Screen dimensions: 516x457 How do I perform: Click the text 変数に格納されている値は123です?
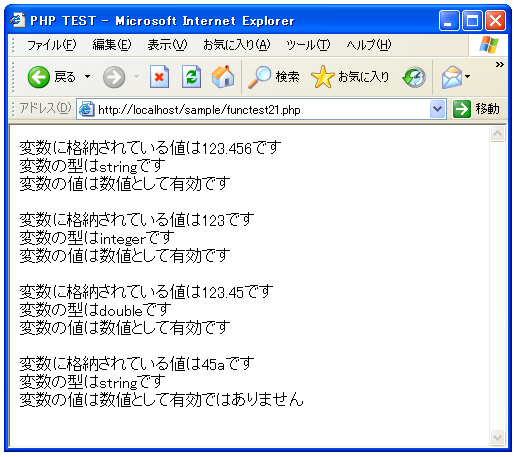[137, 220]
